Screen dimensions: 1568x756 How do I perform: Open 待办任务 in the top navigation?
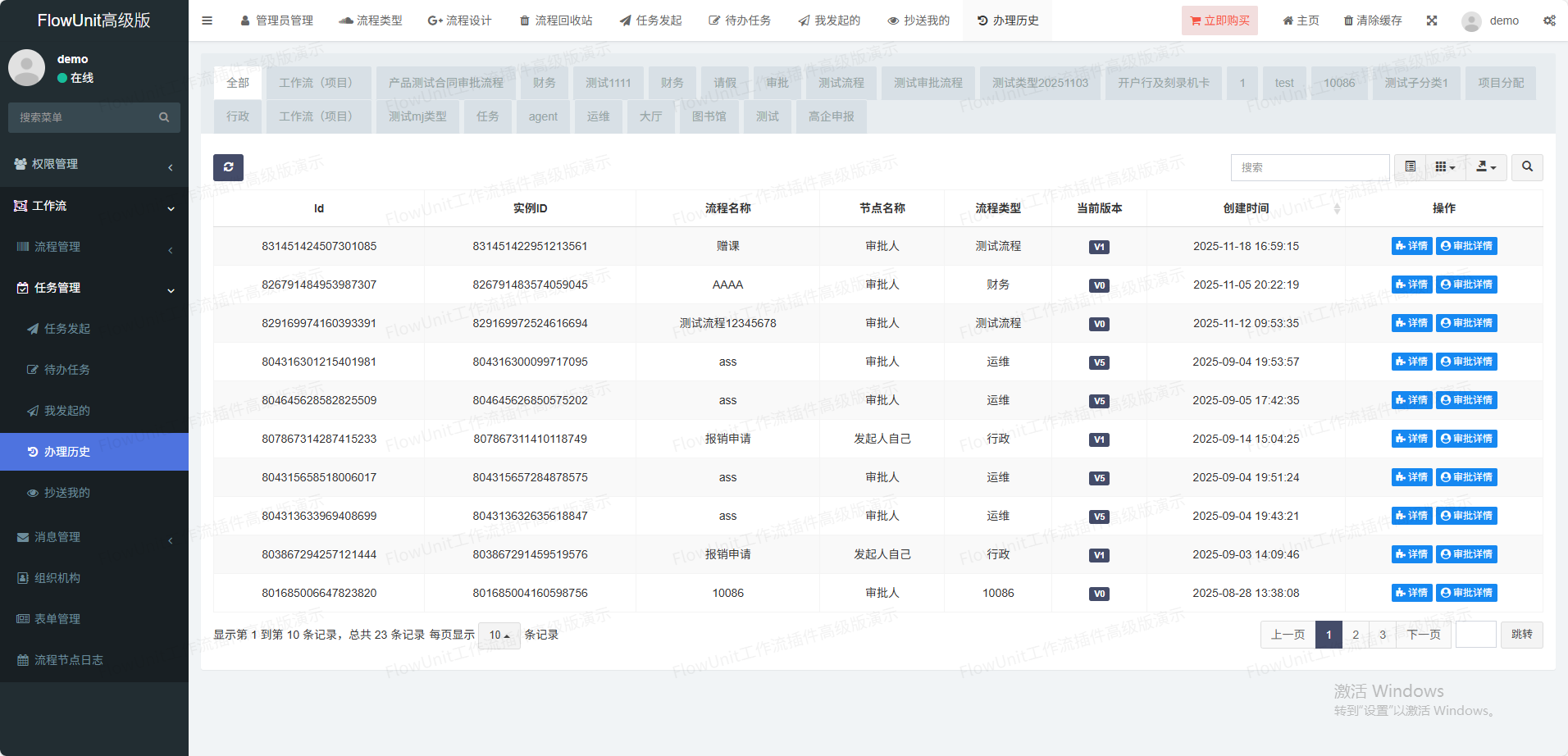click(x=740, y=20)
